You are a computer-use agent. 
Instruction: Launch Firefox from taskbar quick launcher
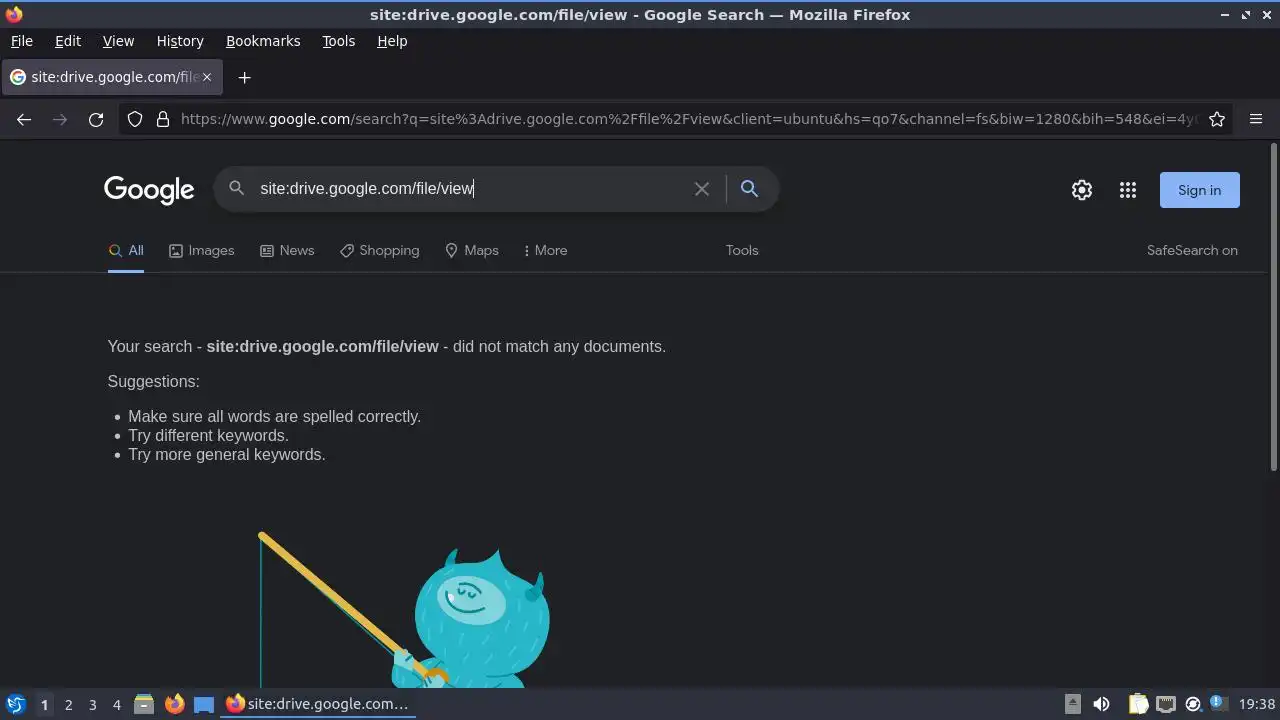174,704
